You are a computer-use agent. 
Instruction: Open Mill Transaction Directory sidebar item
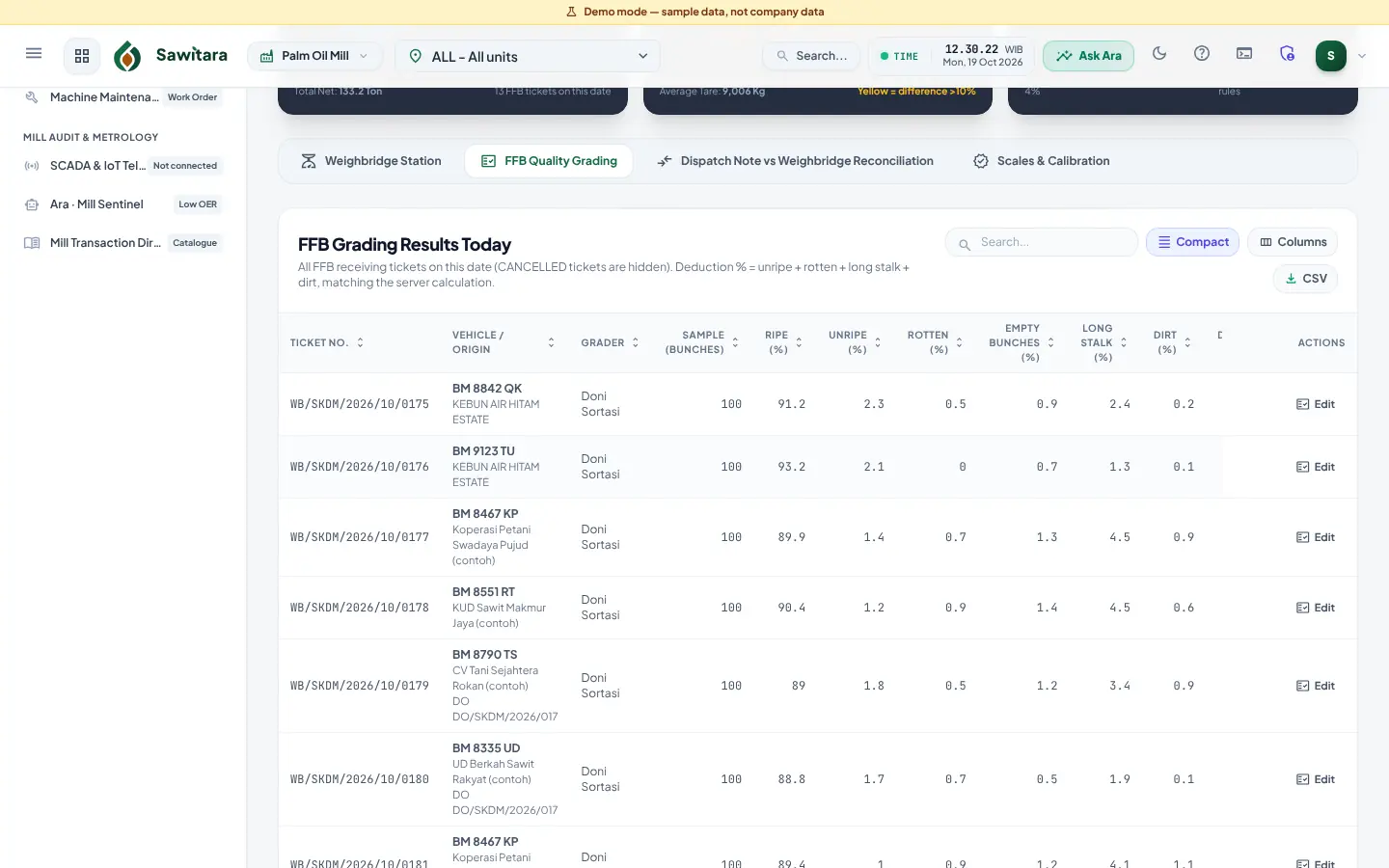(x=123, y=243)
